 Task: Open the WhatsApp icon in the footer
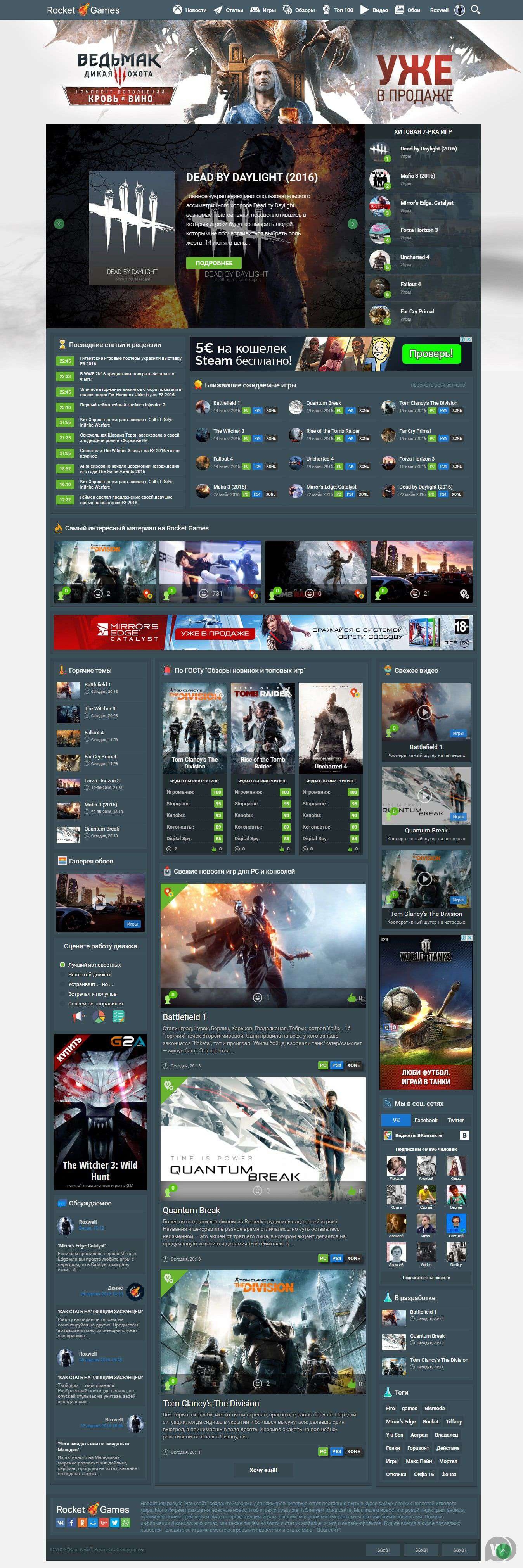pos(125,1522)
